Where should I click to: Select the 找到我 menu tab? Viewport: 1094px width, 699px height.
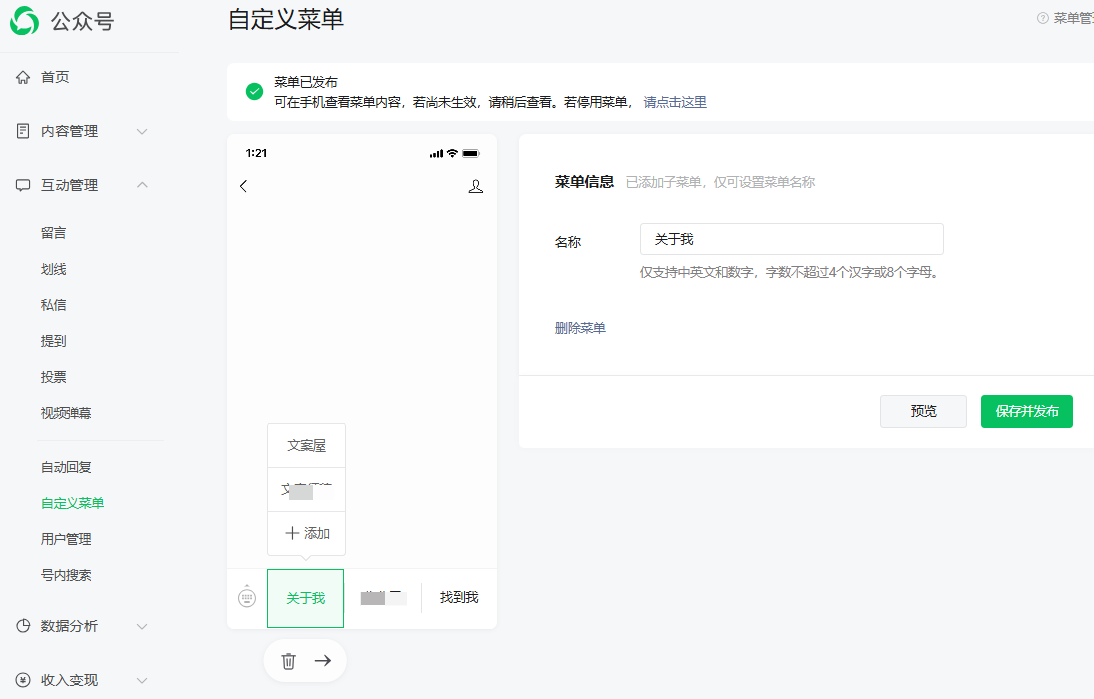coord(459,598)
